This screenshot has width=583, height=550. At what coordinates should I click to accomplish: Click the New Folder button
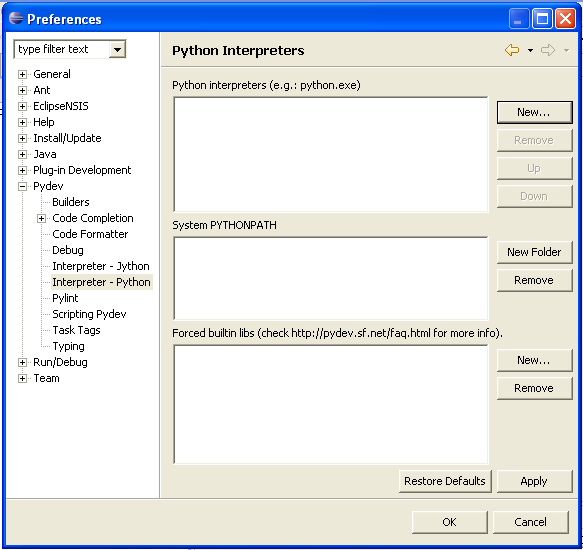(x=534, y=252)
